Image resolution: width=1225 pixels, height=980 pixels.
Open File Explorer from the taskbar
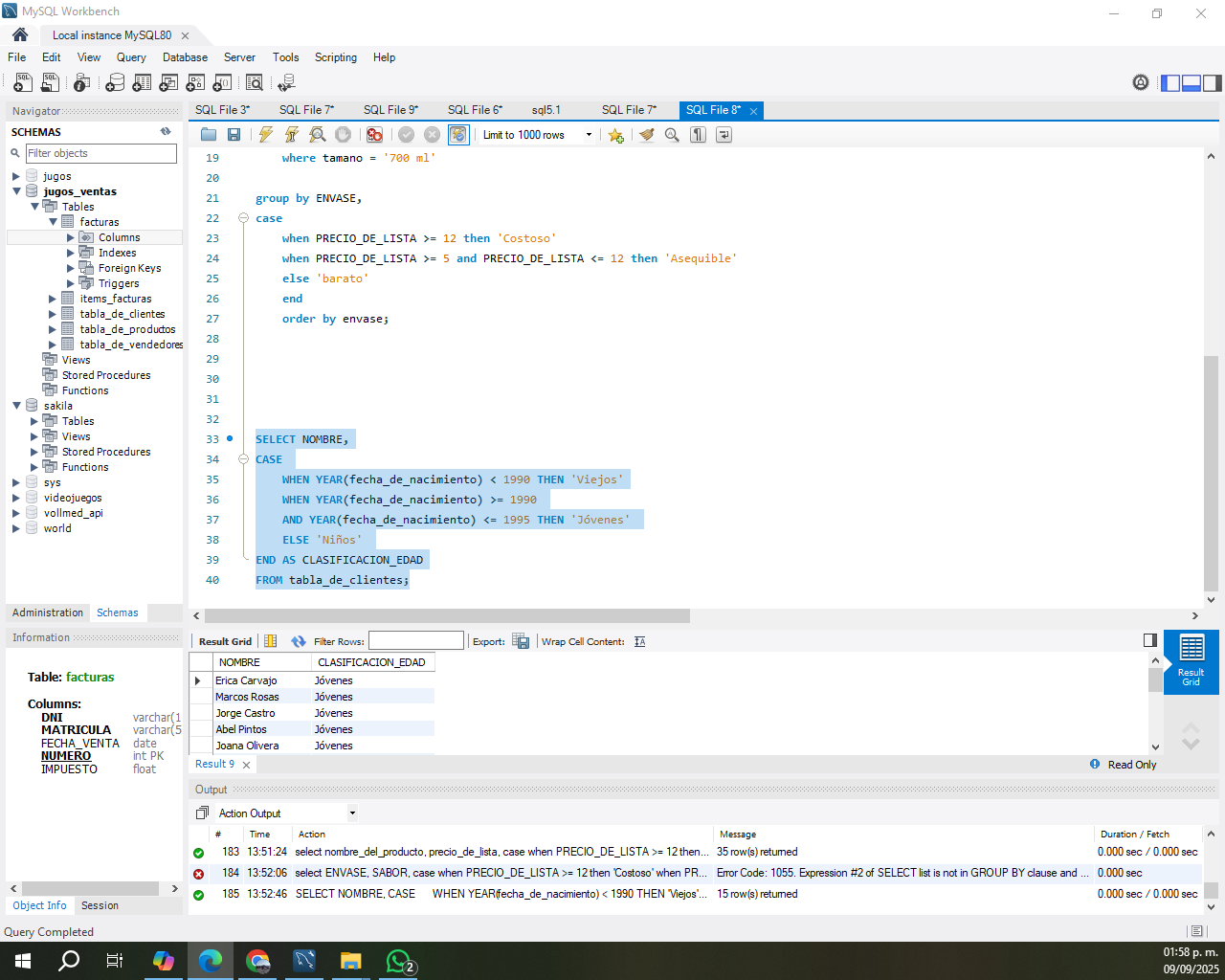pyautogui.click(x=351, y=960)
